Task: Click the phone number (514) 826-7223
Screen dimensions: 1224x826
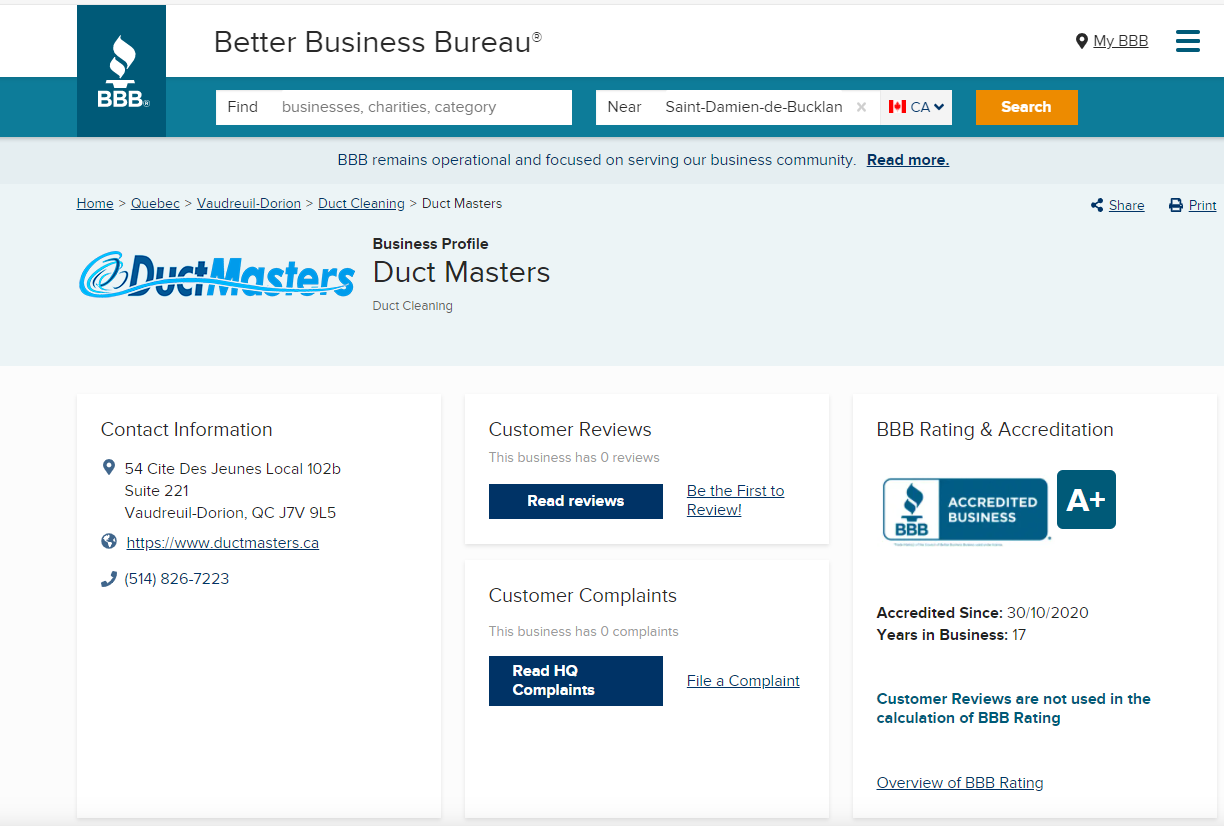Action: point(177,579)
